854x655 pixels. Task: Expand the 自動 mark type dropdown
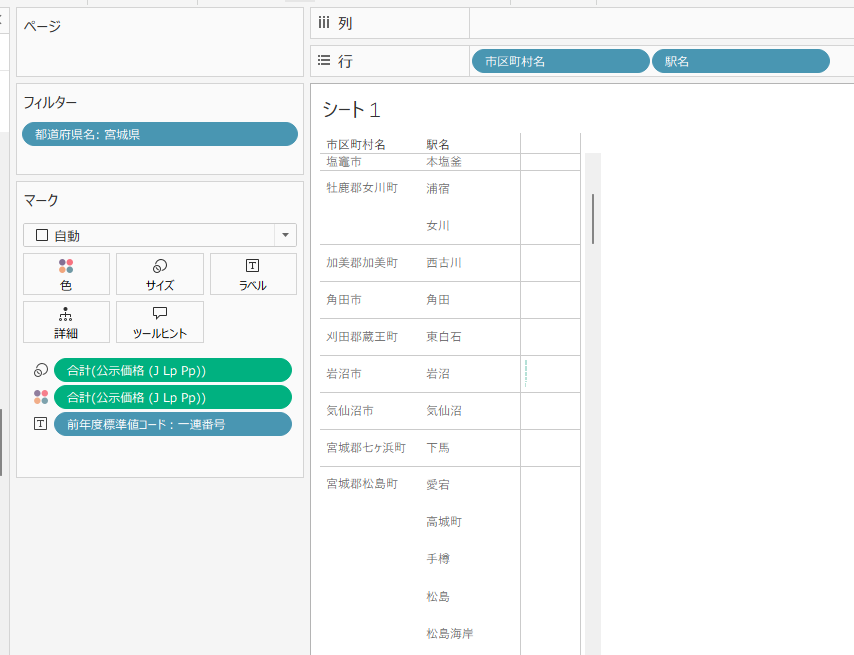pos(148,235)
